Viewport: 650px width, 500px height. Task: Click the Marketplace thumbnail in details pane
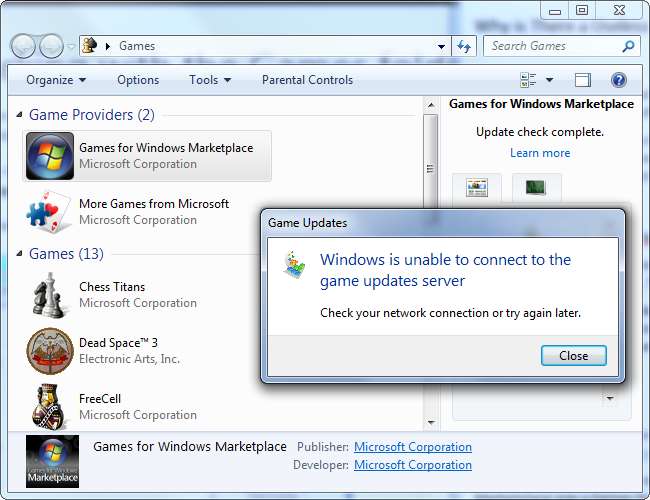click(x=52, y=461)
